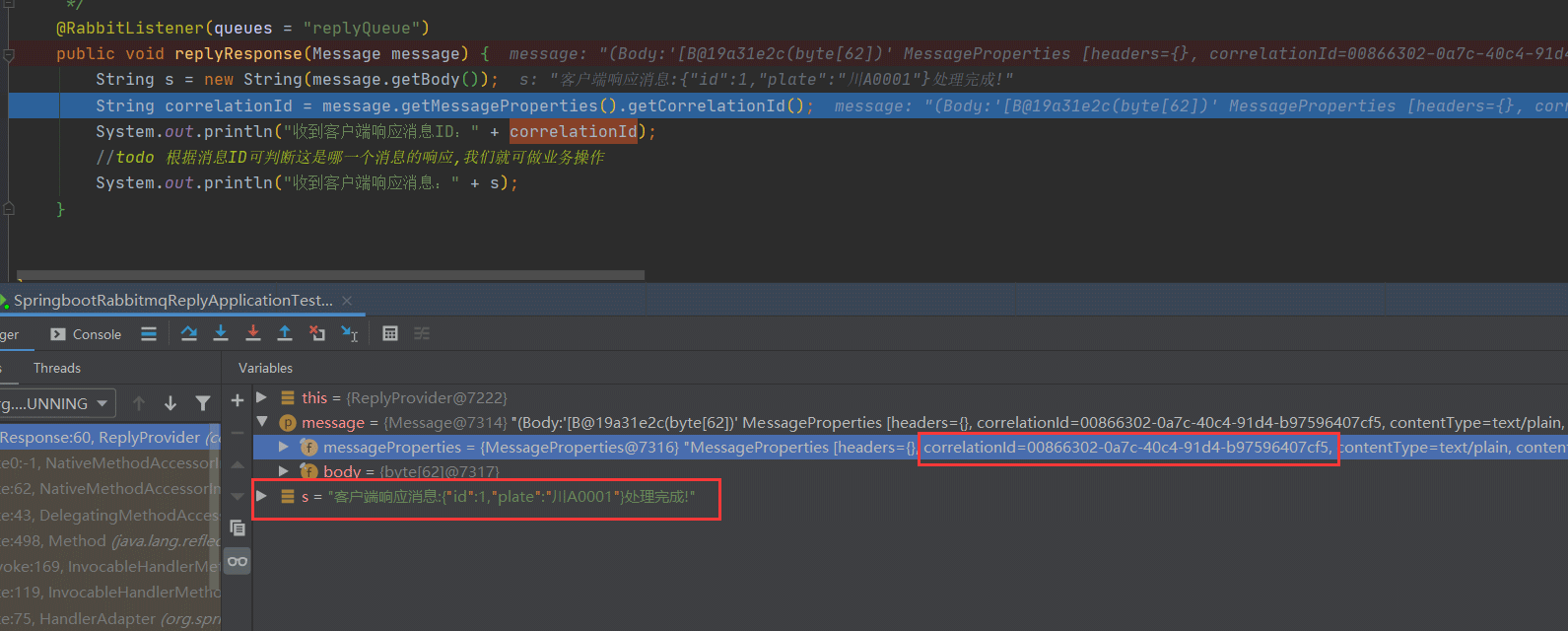Expand the 'body' byte array node
This screenshot has width=1568, height=631.
click(x=284, y=471)
